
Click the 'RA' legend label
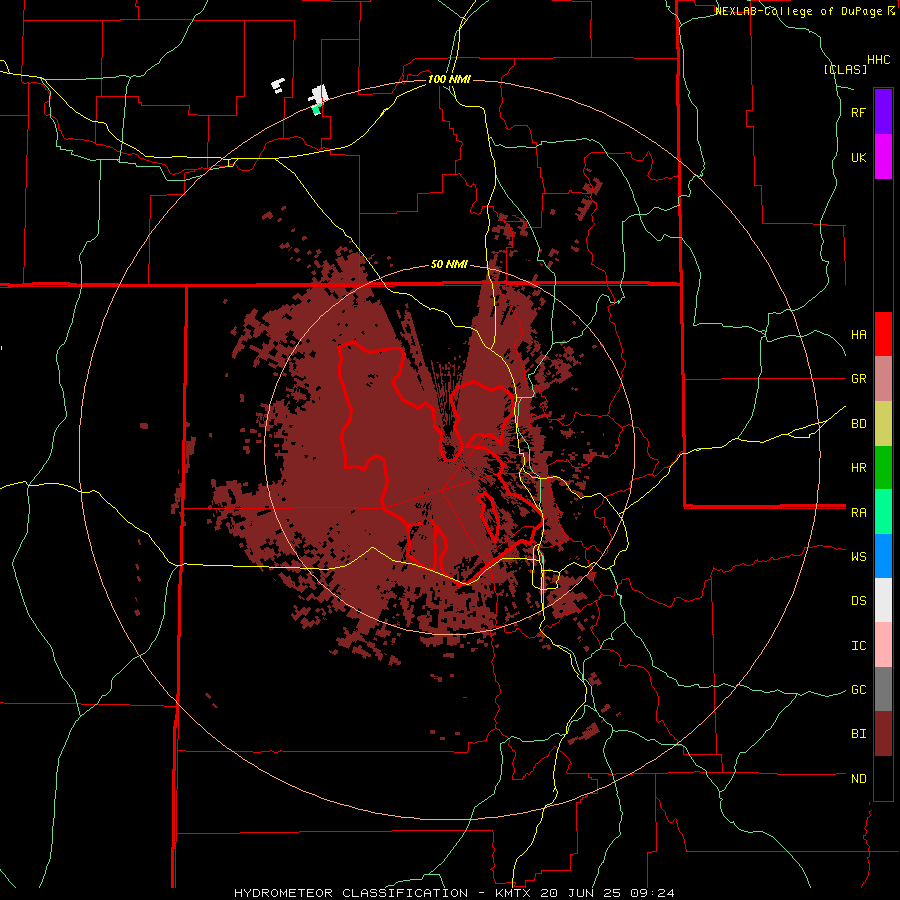pyautogui.click(x=859, y=513)
